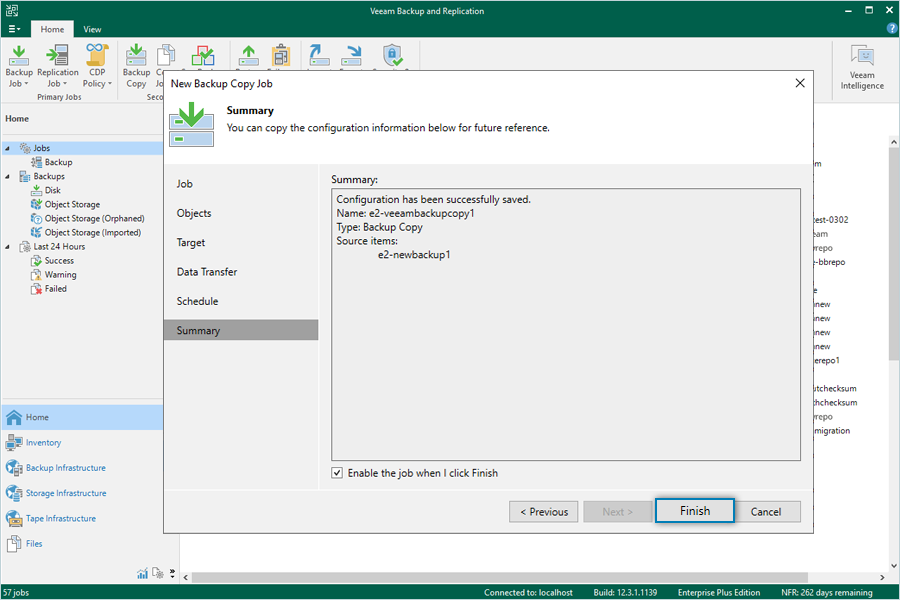Go to the Job wizard step
Image resolution: width=900 pixels, height=600 pixels.
pos(241,184)
